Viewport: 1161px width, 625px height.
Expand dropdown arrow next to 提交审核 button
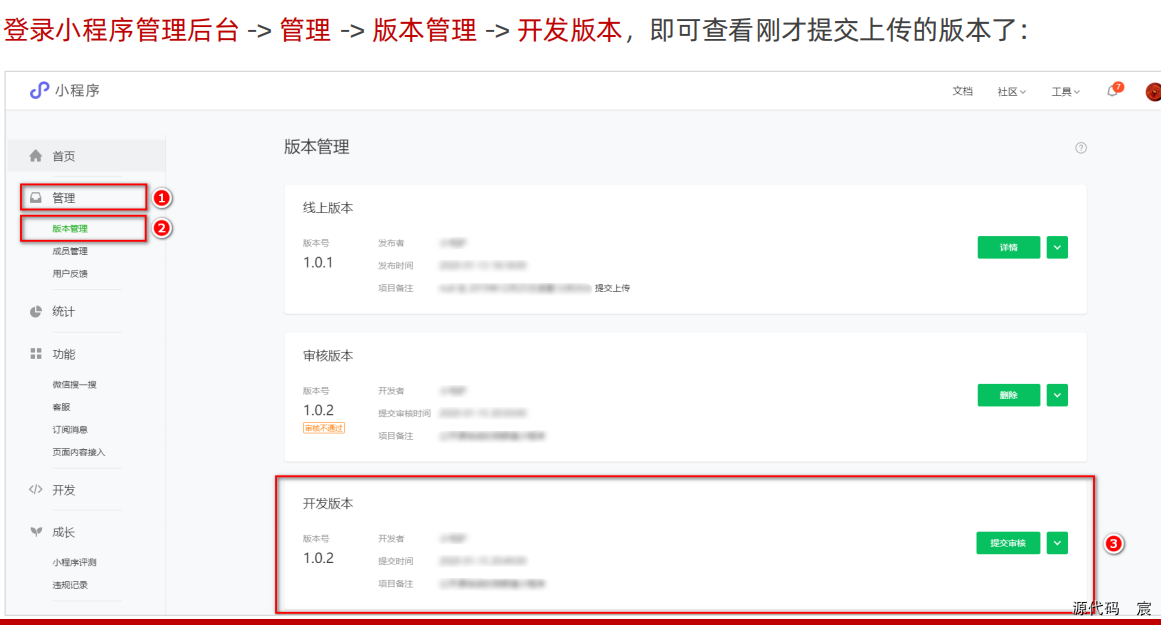click(x=1057, y=543)
